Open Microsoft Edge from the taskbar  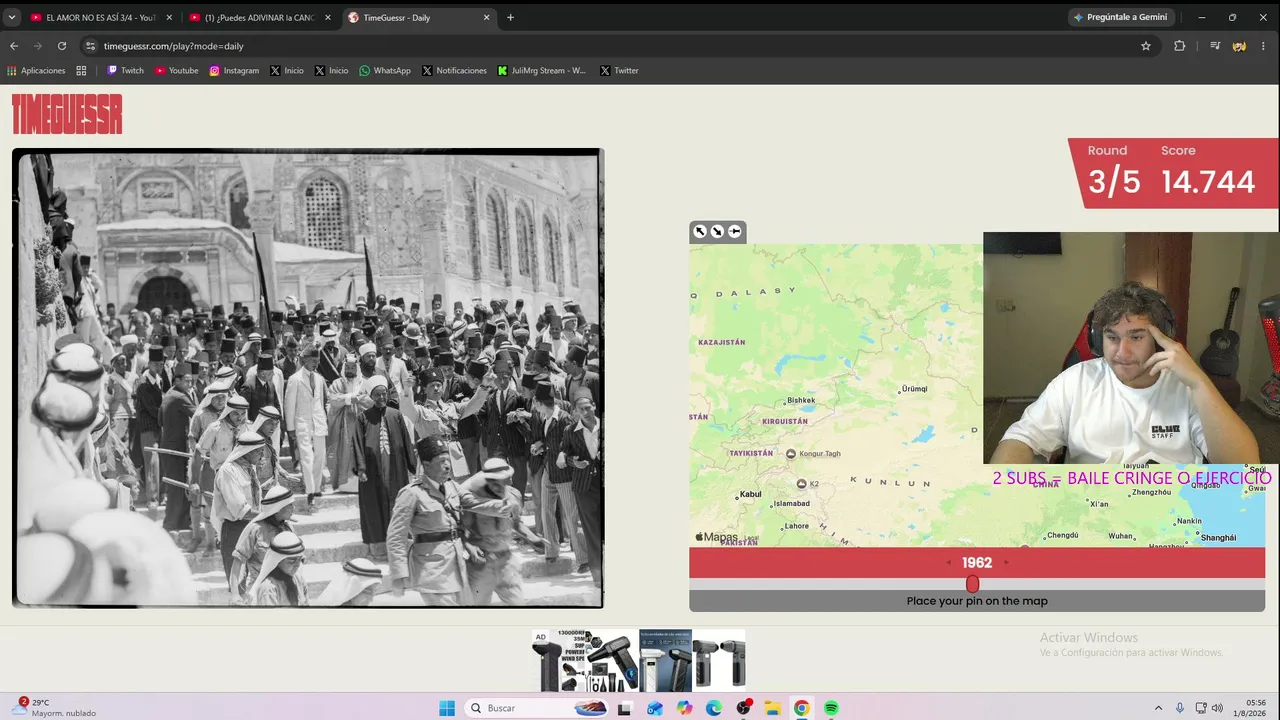point(713,708)
